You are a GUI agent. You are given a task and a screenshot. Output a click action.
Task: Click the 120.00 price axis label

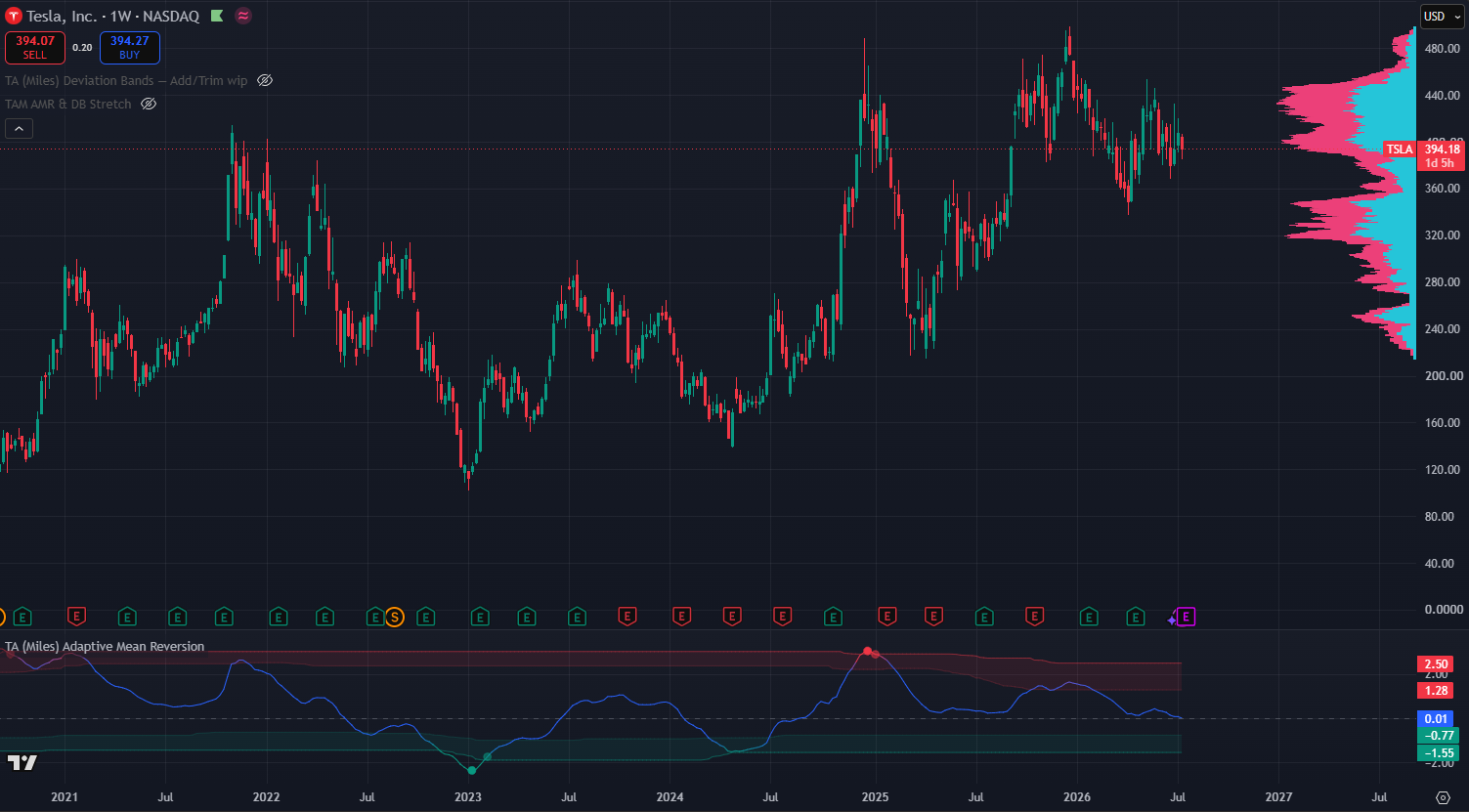[x=1443, y=470]
